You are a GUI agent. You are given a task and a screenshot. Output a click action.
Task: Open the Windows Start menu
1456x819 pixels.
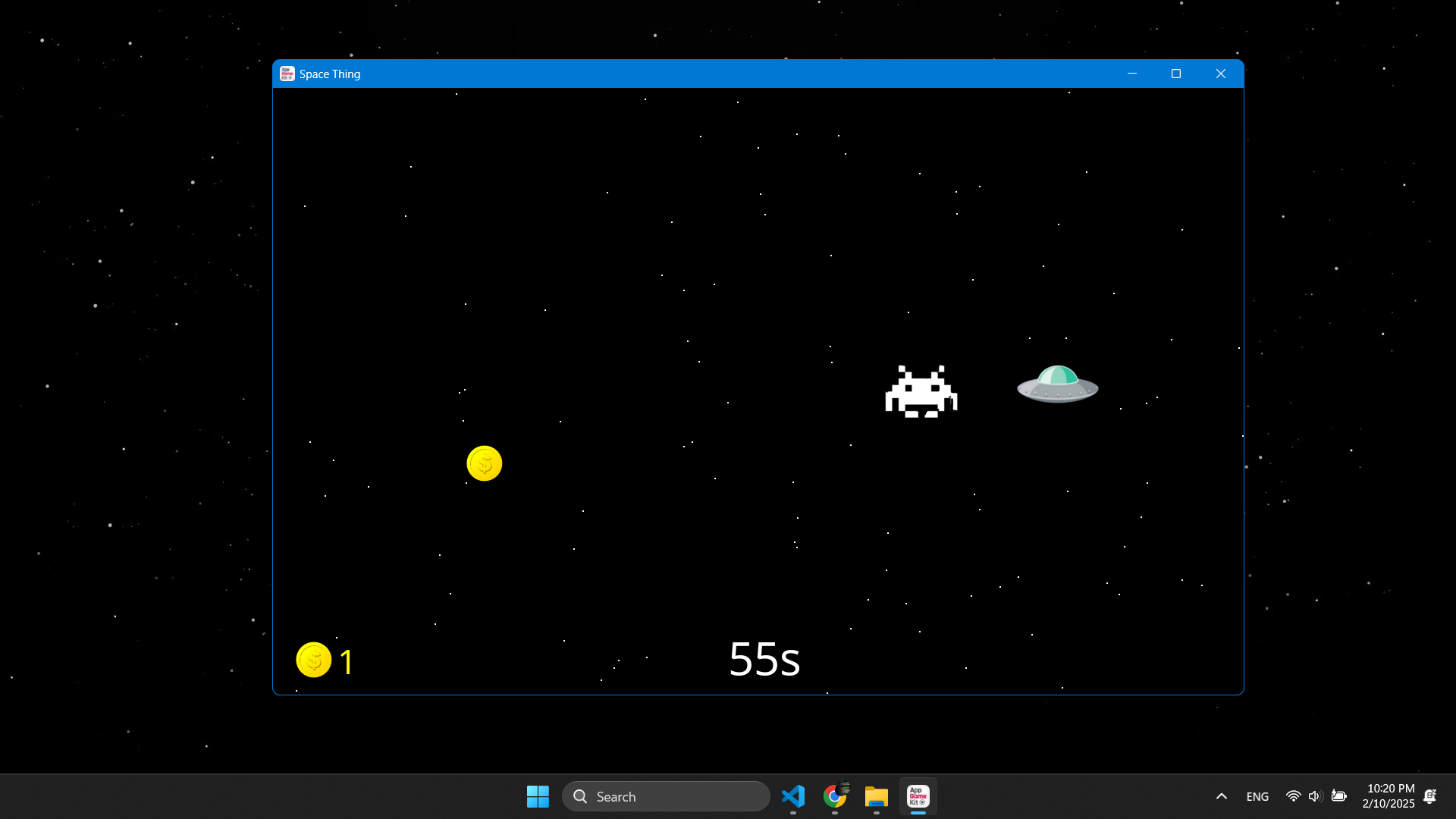pyautogui.click(x=538, y=796)
